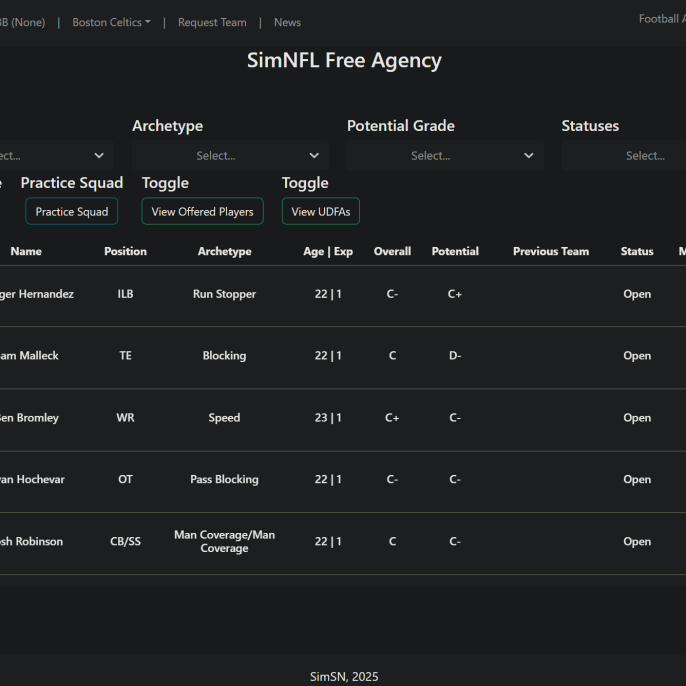
Task: Click the Run Stopper archetype cell
Action: 224,294
